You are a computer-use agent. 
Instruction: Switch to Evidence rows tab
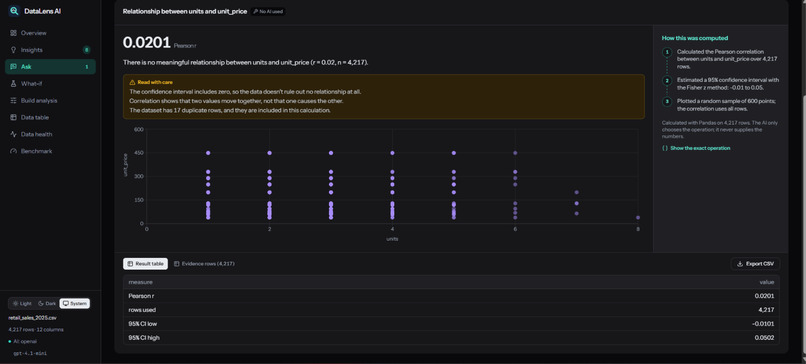click(x=204, y=264)
